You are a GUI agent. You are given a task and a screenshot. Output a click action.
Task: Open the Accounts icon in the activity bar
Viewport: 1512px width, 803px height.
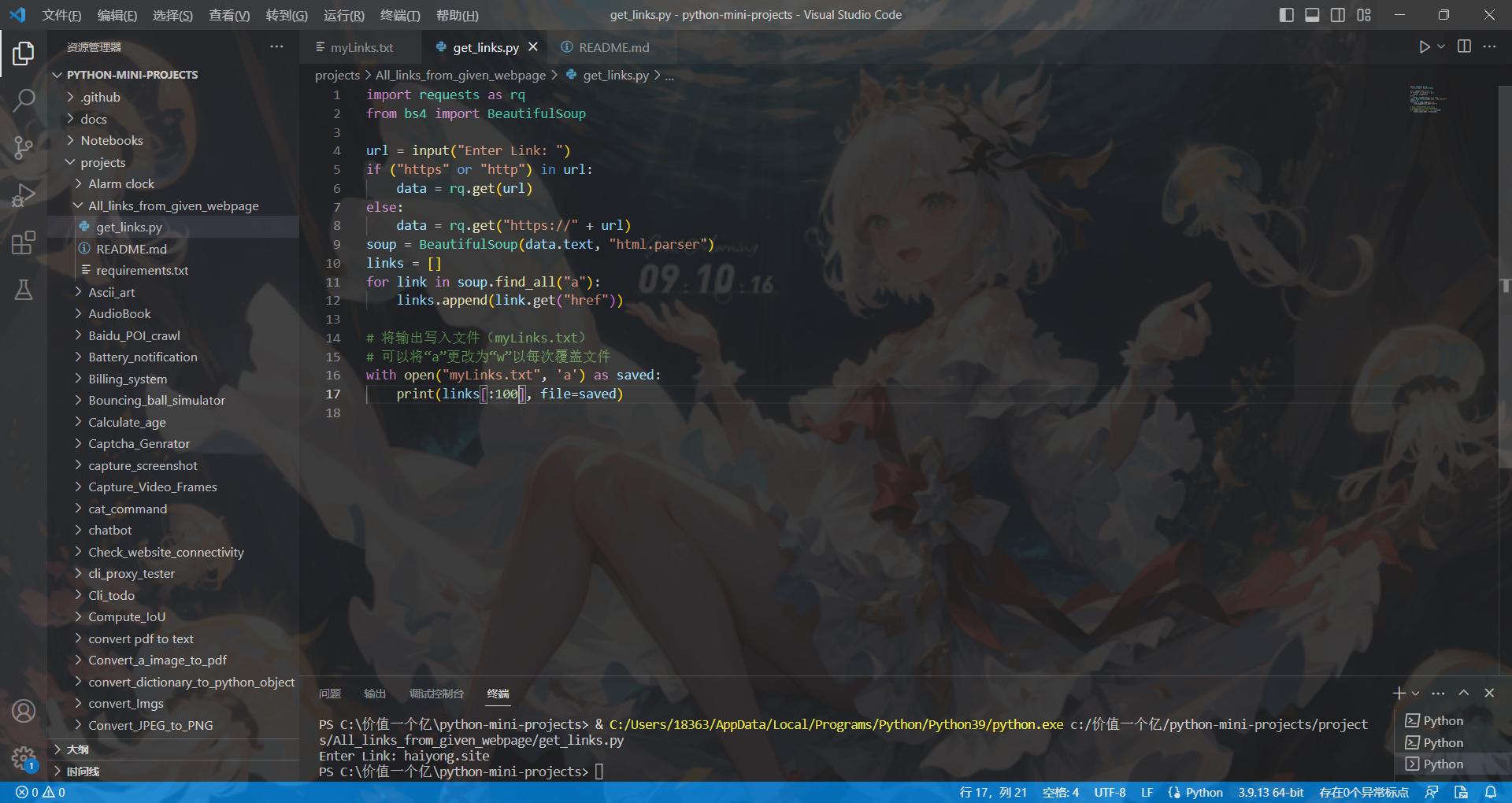pyautogui.click(x=24, y=711)
